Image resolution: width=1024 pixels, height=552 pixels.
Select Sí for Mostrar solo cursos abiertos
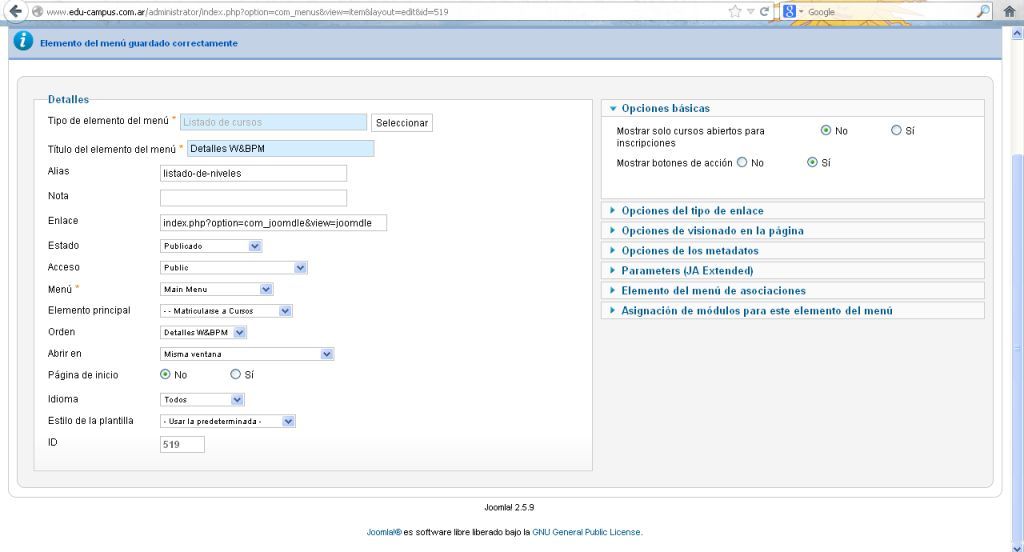coord(896,130)
